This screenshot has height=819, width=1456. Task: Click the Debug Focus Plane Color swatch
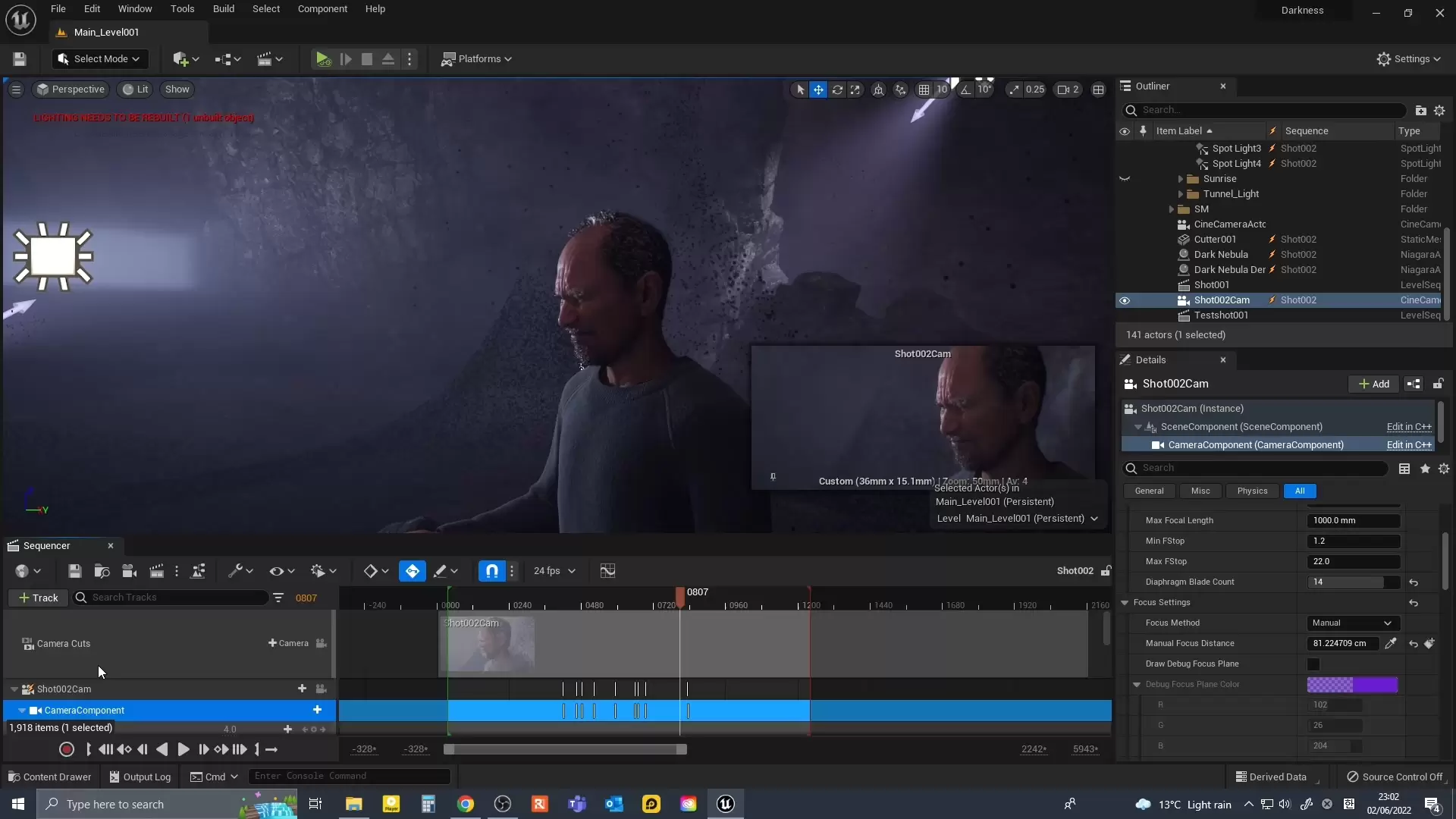(1352, 685)
